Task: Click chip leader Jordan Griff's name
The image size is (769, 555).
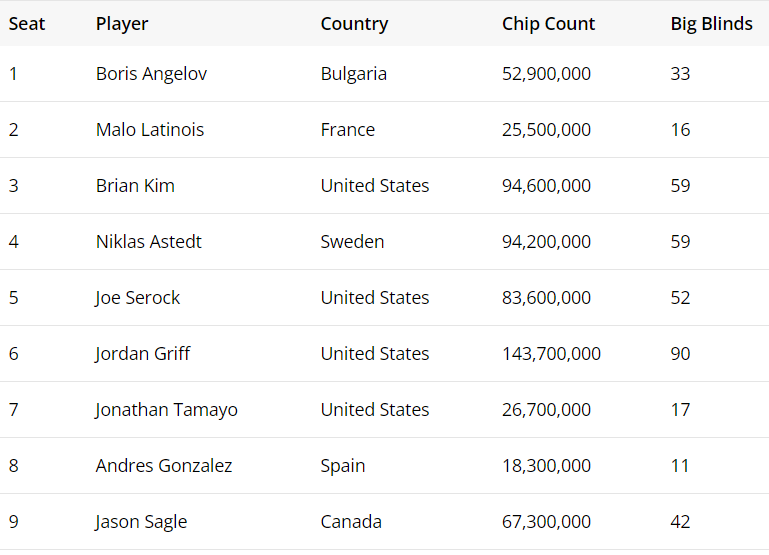Action: [x=143, y=354]
